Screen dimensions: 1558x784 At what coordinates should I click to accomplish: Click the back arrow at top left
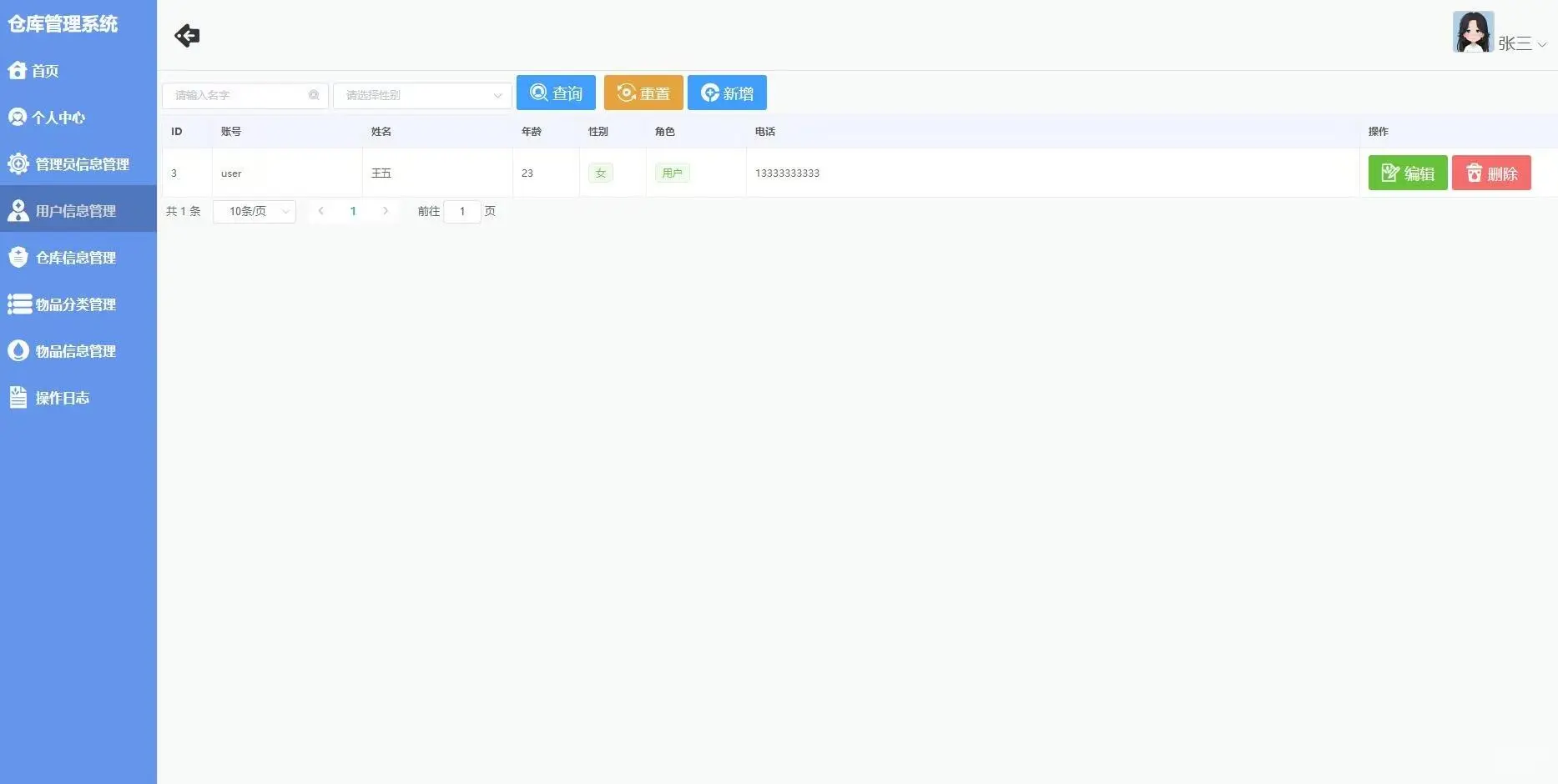point(186,35)
